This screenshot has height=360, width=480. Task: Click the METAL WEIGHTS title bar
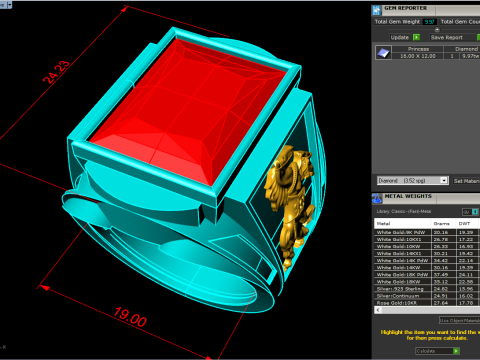tap(430, 198)
